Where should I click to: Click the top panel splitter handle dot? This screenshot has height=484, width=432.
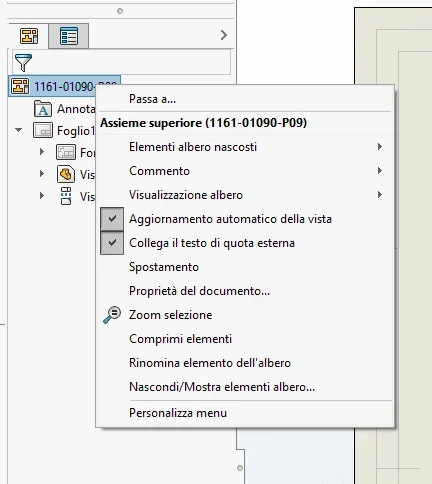[x=120, y=11]
